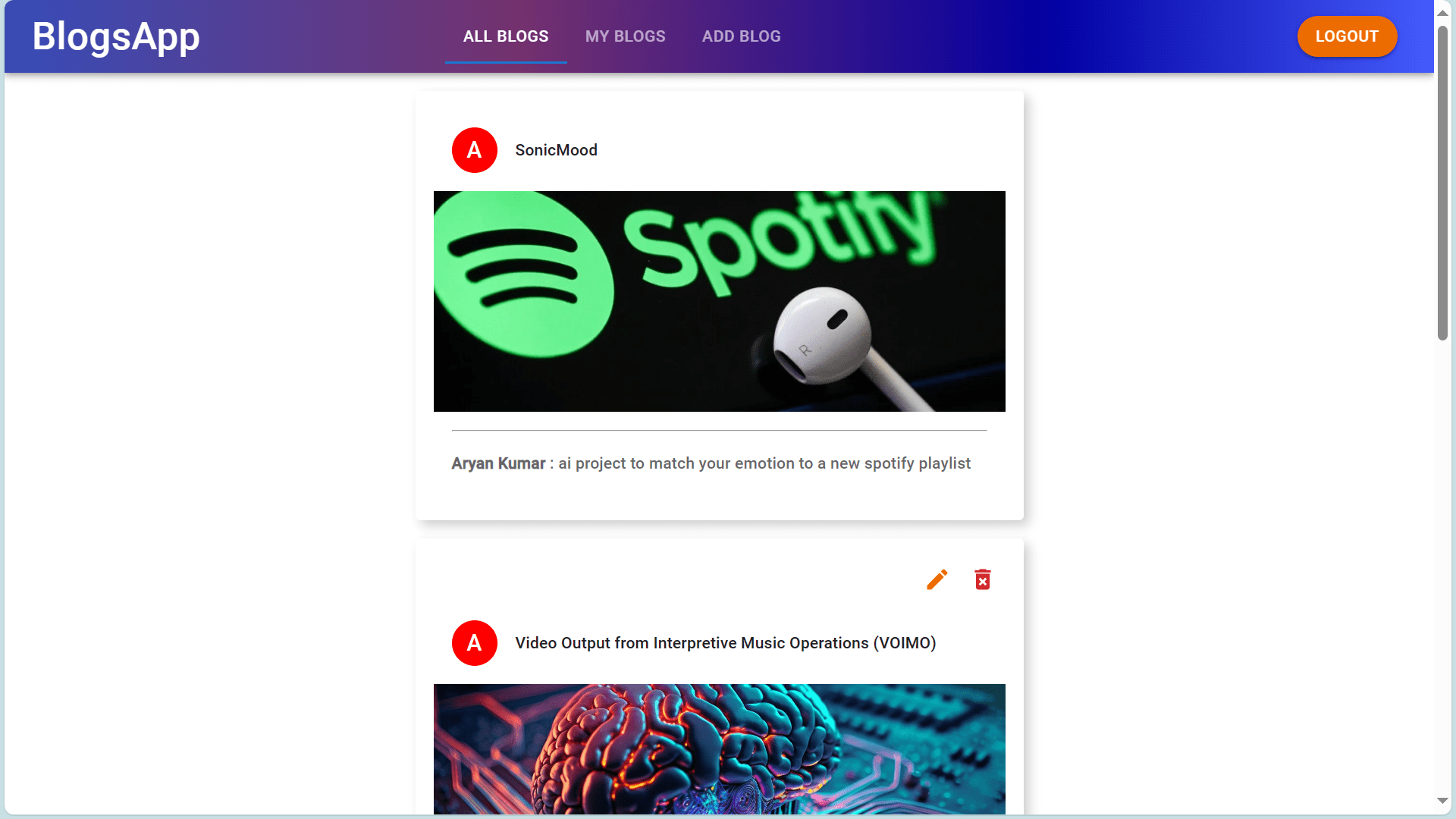Click the red trash delete icon
This screenshot has height=819, width=1456.
point(983,580)
